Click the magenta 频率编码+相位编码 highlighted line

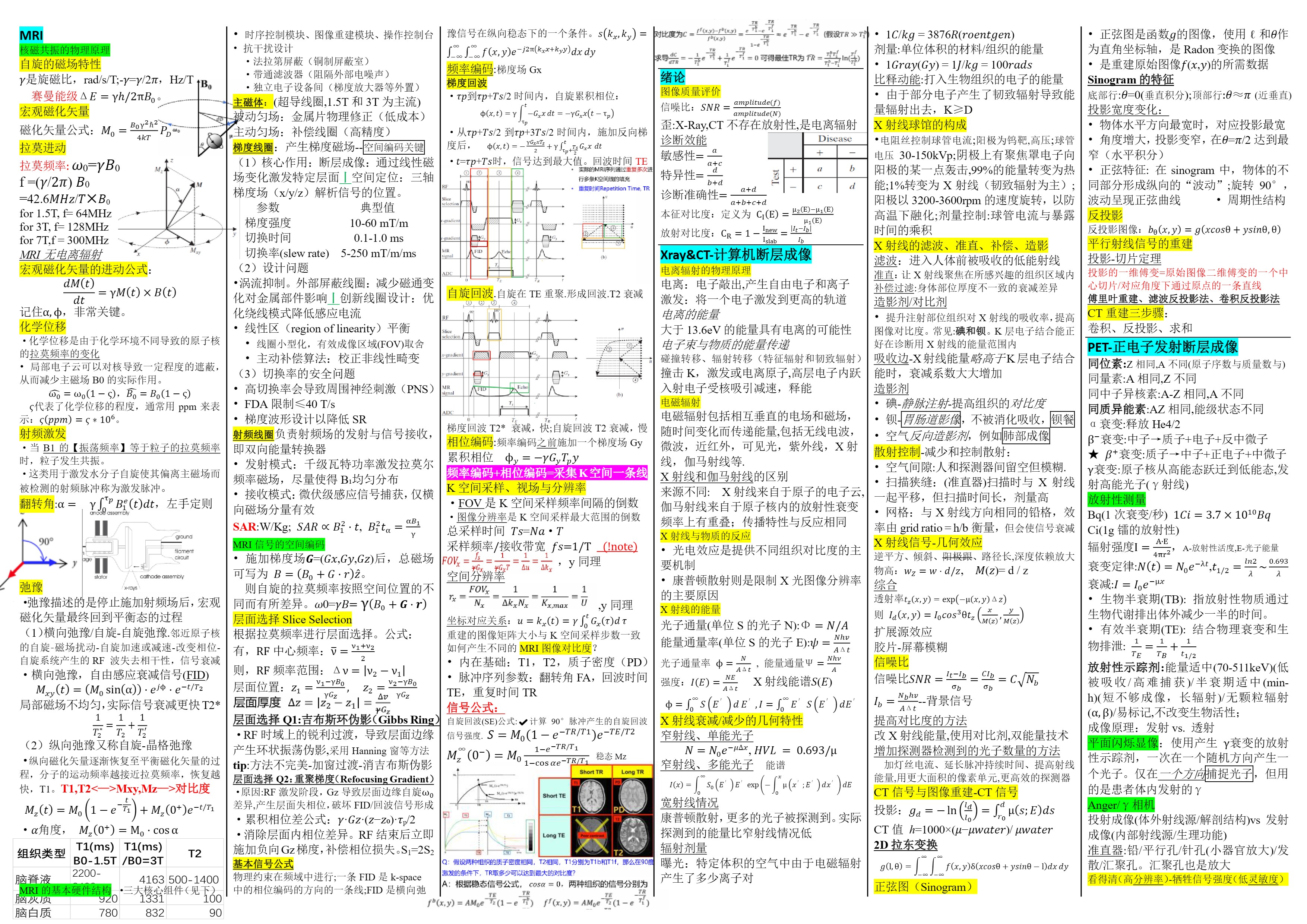(x=547, y=472)
